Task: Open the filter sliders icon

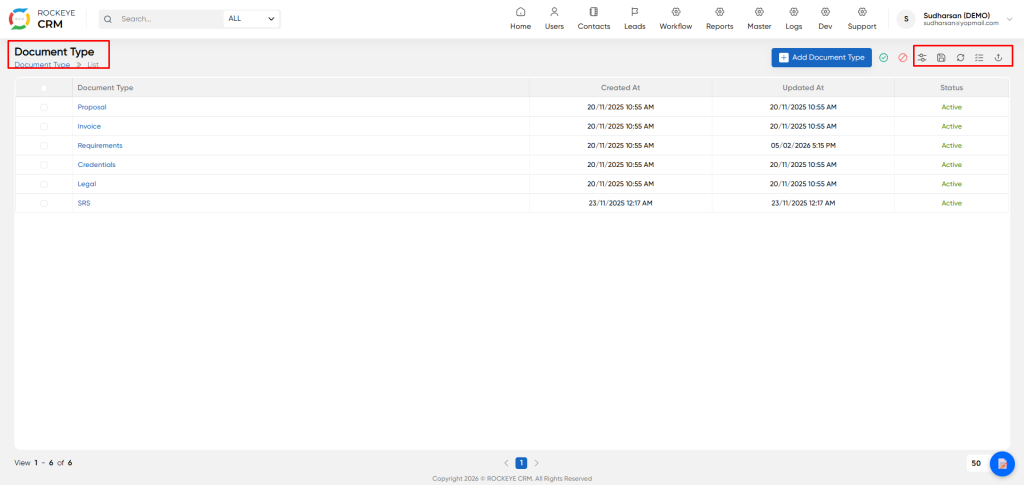Action: [x=922, y=57]
